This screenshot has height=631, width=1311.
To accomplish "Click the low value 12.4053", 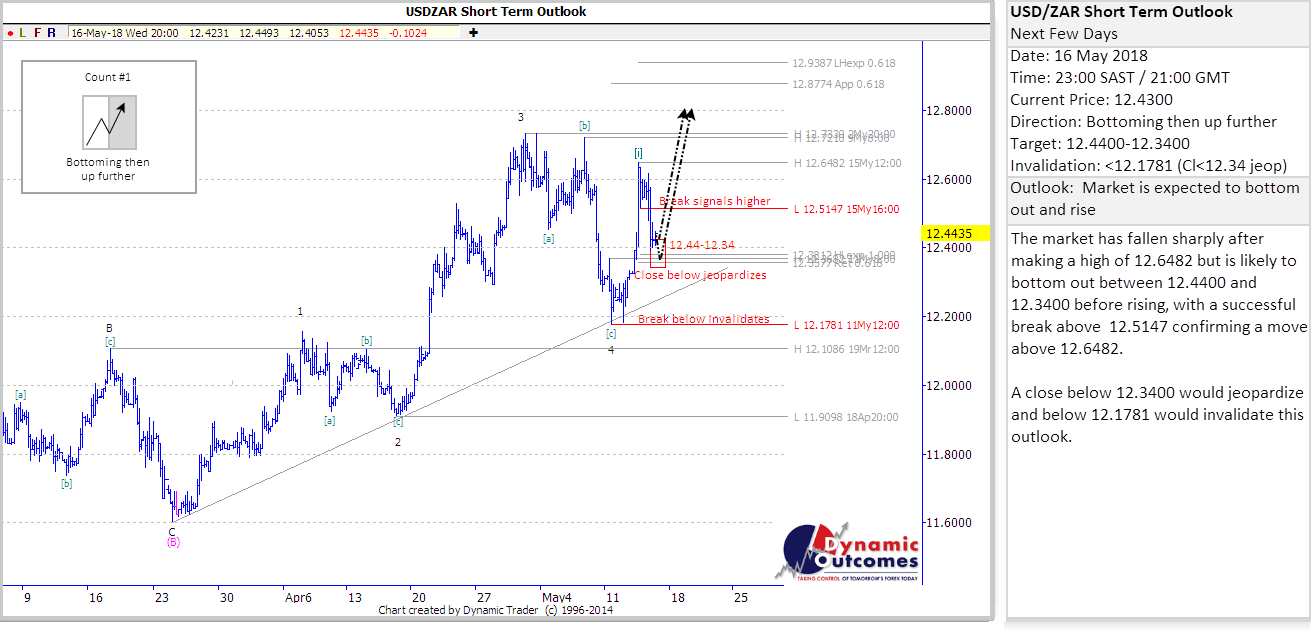I will [x=309, y=33].
